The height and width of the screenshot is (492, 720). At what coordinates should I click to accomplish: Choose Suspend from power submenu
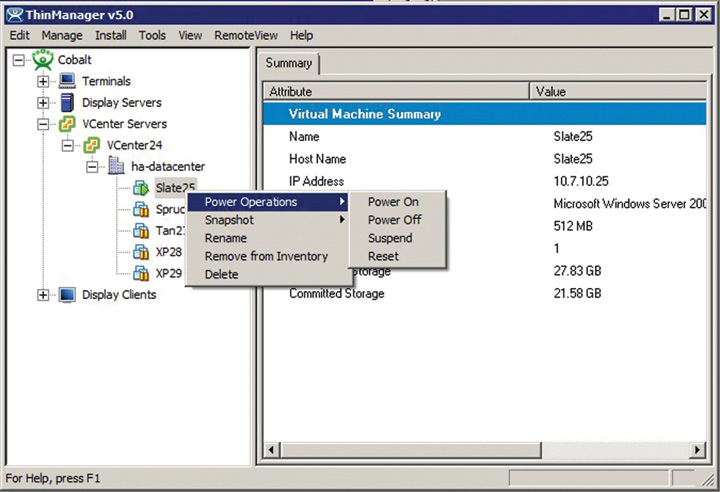(x=397, y=238)
